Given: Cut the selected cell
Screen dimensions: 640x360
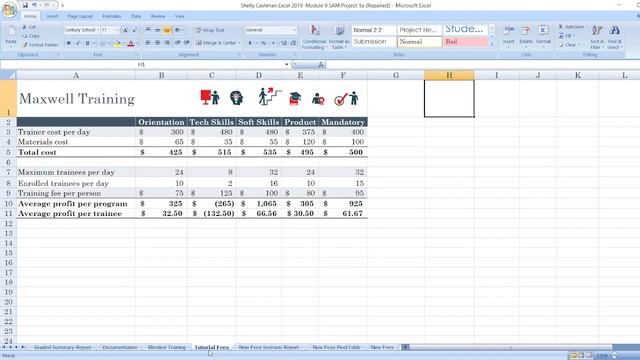Looking at the screenshot, I should click(29, 27).
